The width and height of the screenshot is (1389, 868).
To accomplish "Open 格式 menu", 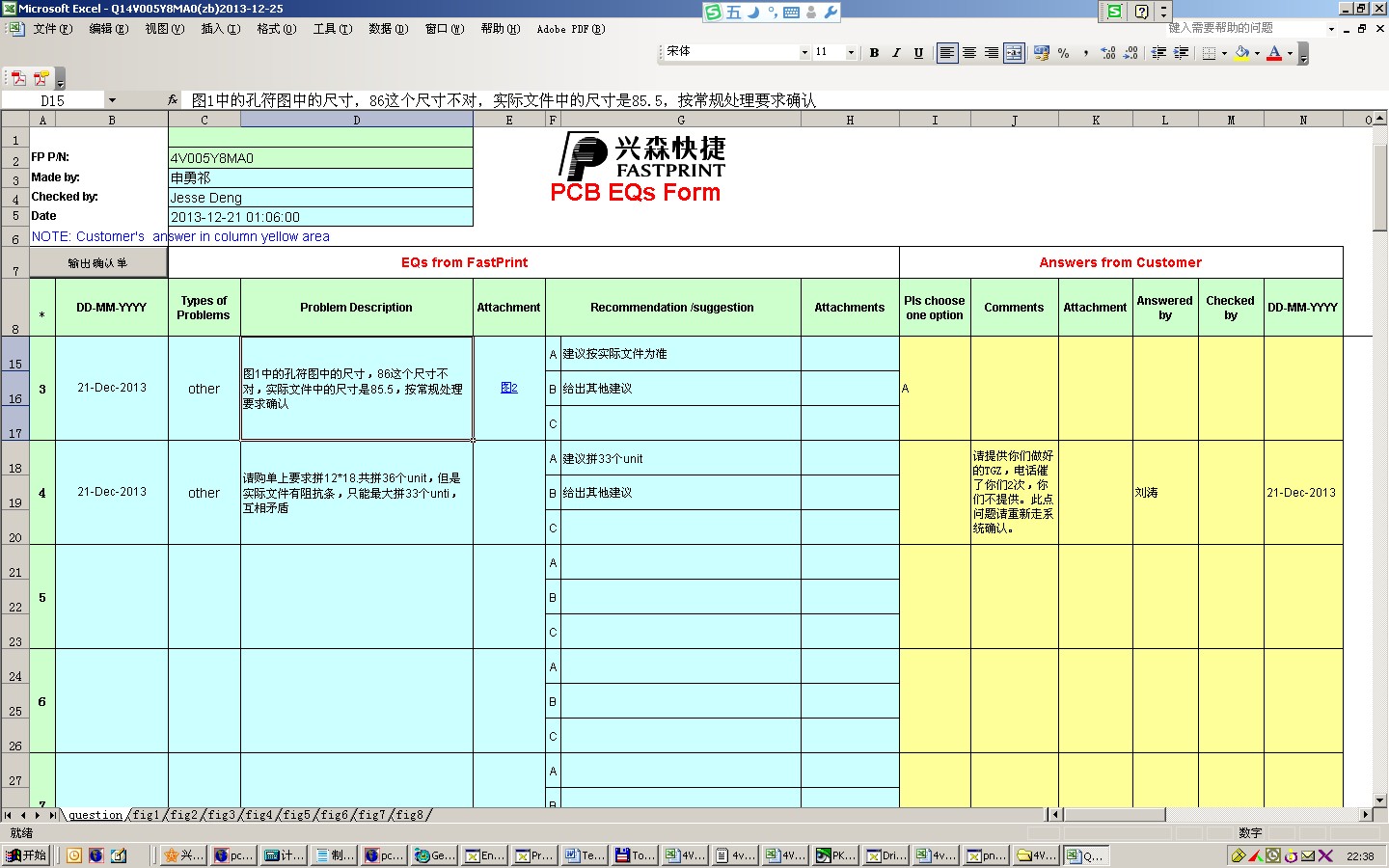I will point(276,29).
